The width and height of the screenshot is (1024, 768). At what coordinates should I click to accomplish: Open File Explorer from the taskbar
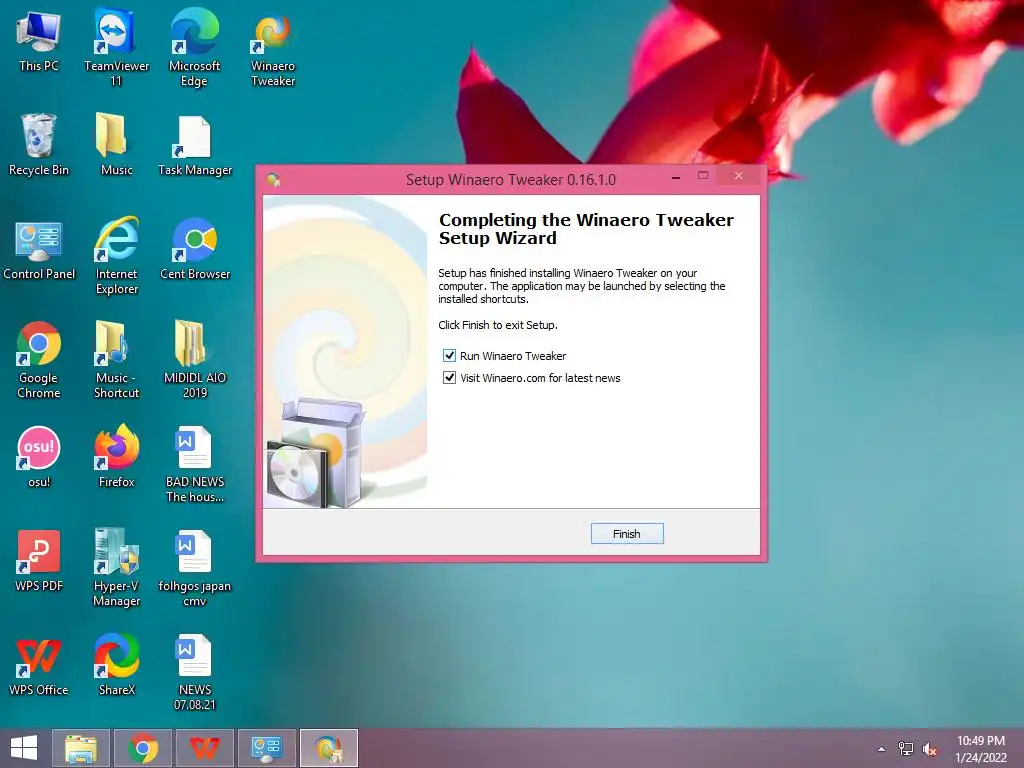click(80, 748)
